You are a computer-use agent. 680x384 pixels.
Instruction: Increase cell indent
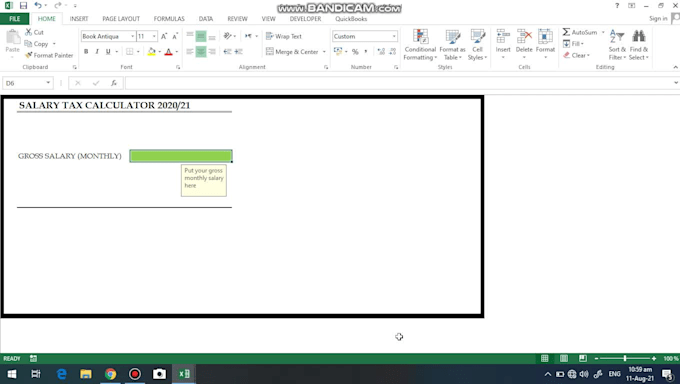coord(239,52)
